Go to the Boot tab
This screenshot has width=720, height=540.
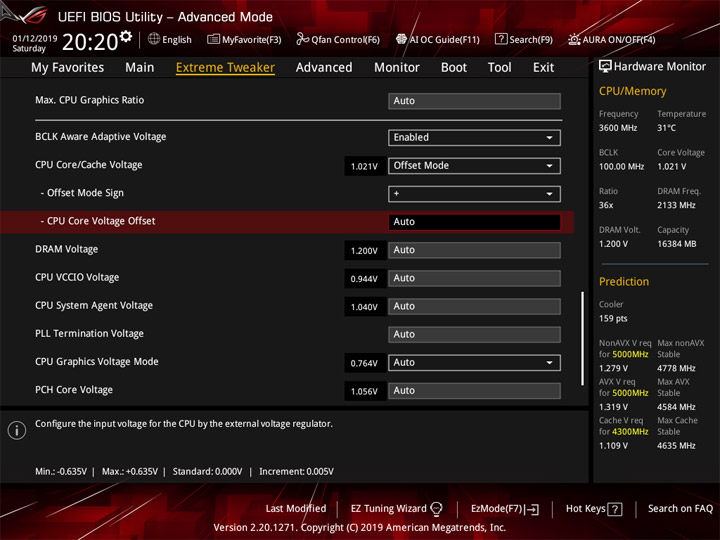click(454, 68)
